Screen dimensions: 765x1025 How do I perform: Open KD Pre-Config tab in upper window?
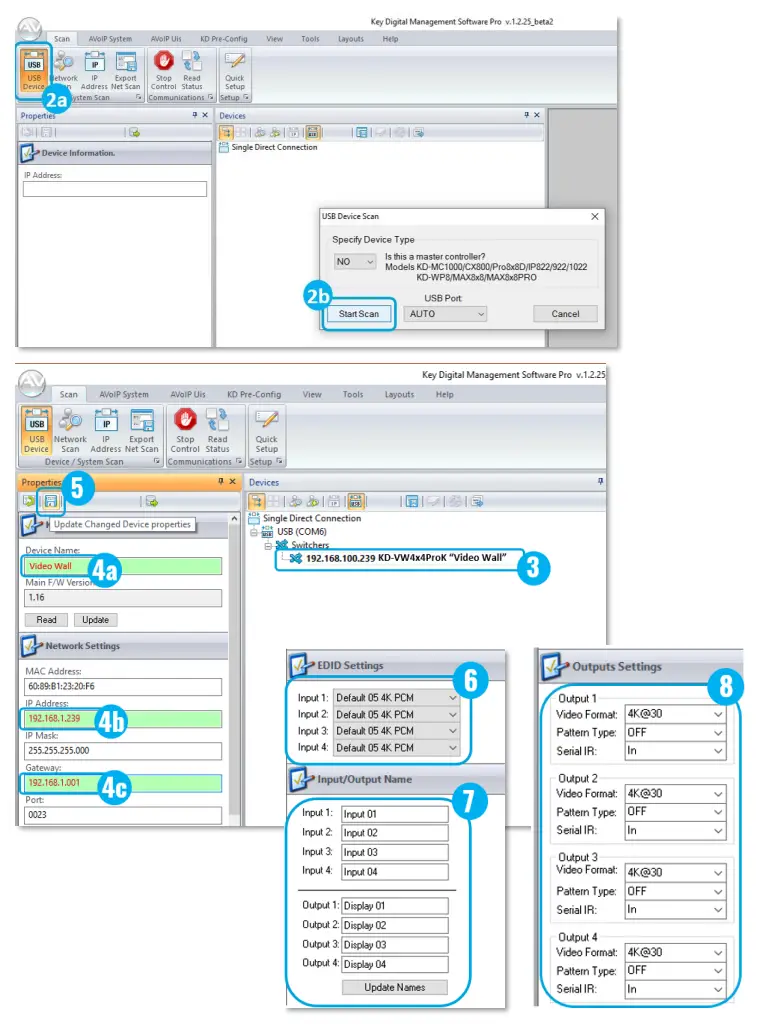[224, 39]
